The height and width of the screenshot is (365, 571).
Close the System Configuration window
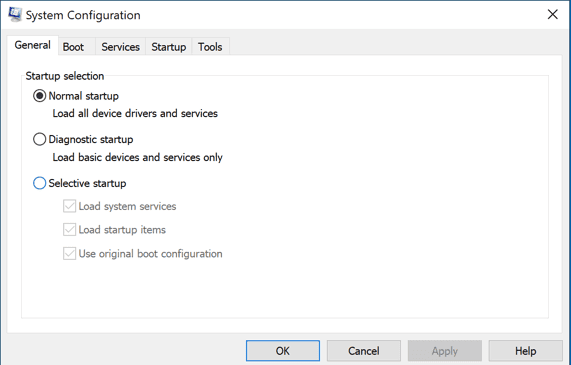click(552, 15)
